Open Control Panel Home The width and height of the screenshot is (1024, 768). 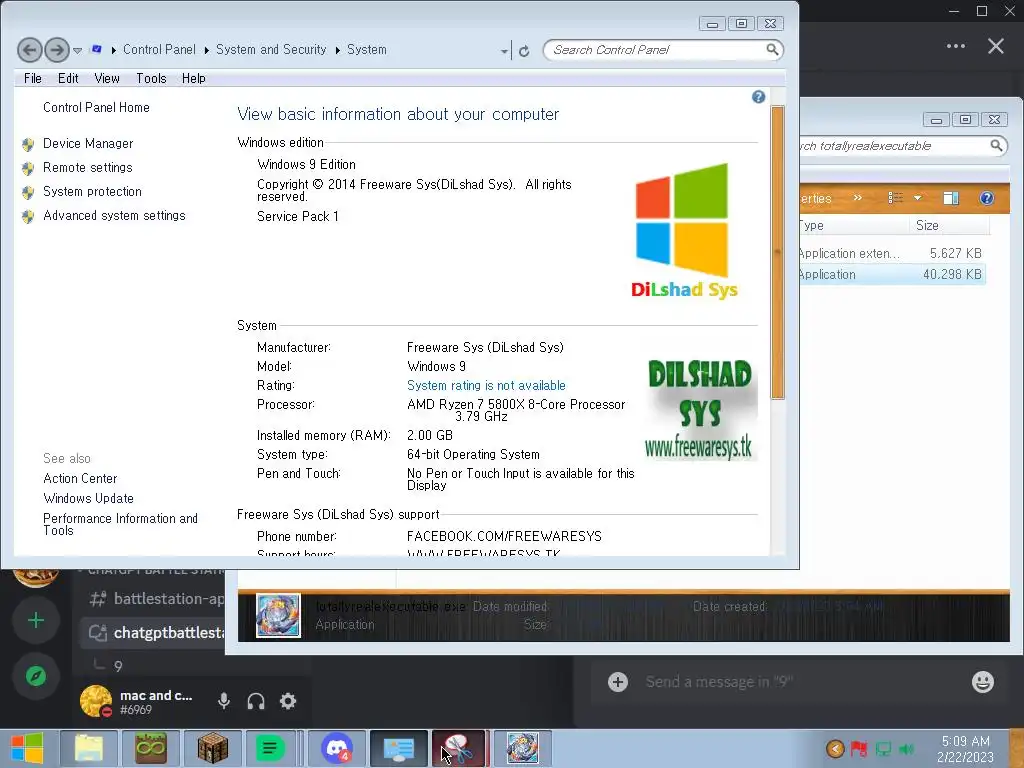tap(96, 107)
